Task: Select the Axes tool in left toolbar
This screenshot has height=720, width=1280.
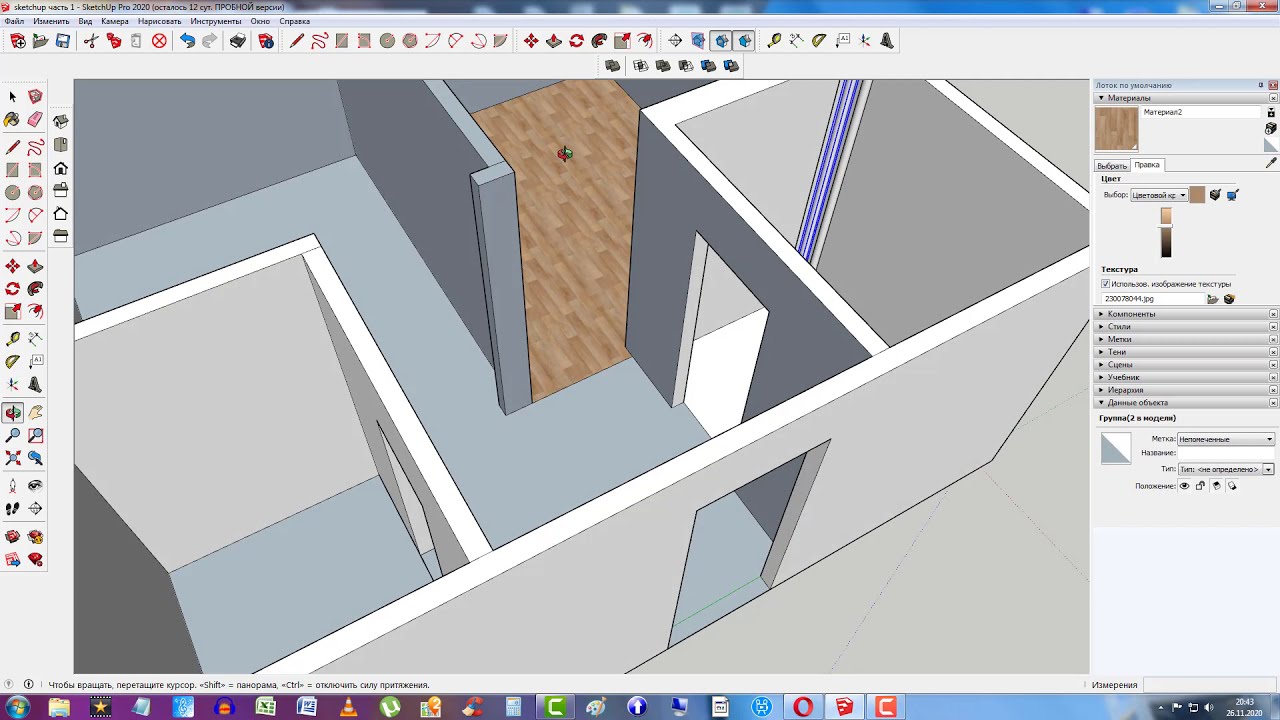Action: click(12, 385)
